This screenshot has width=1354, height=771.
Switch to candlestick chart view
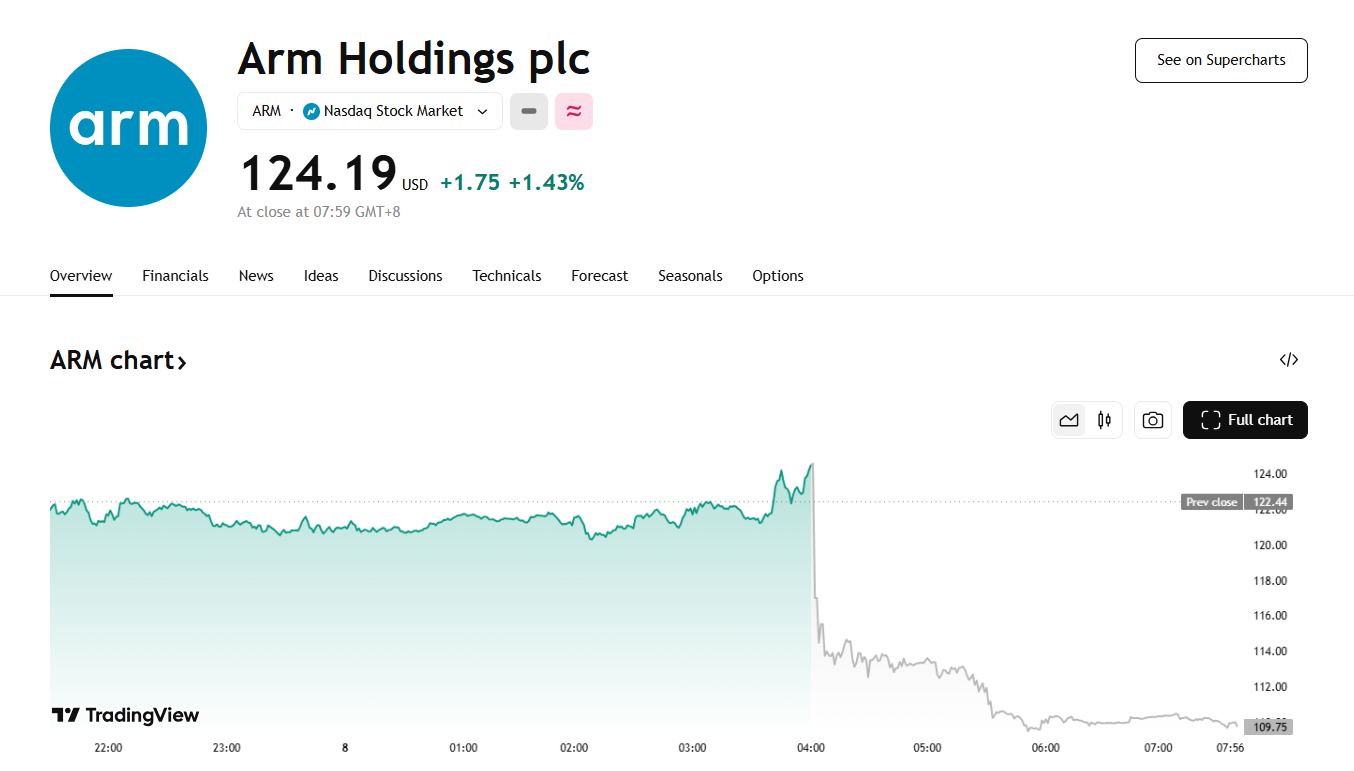(x=1104, y=420)
